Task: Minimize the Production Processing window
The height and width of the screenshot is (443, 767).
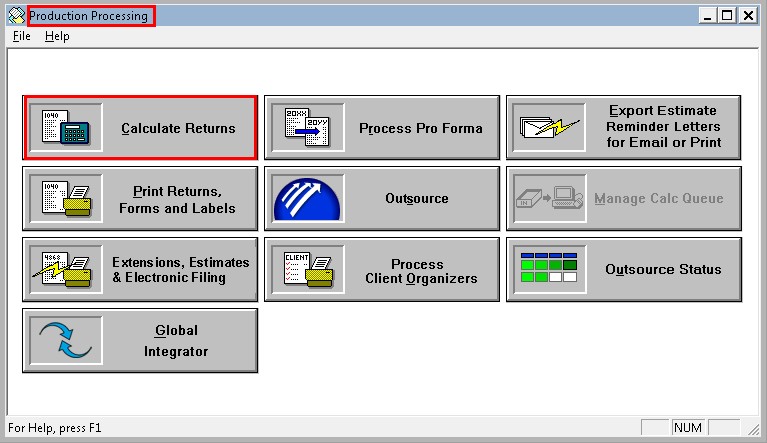Action: click(707, 16)
